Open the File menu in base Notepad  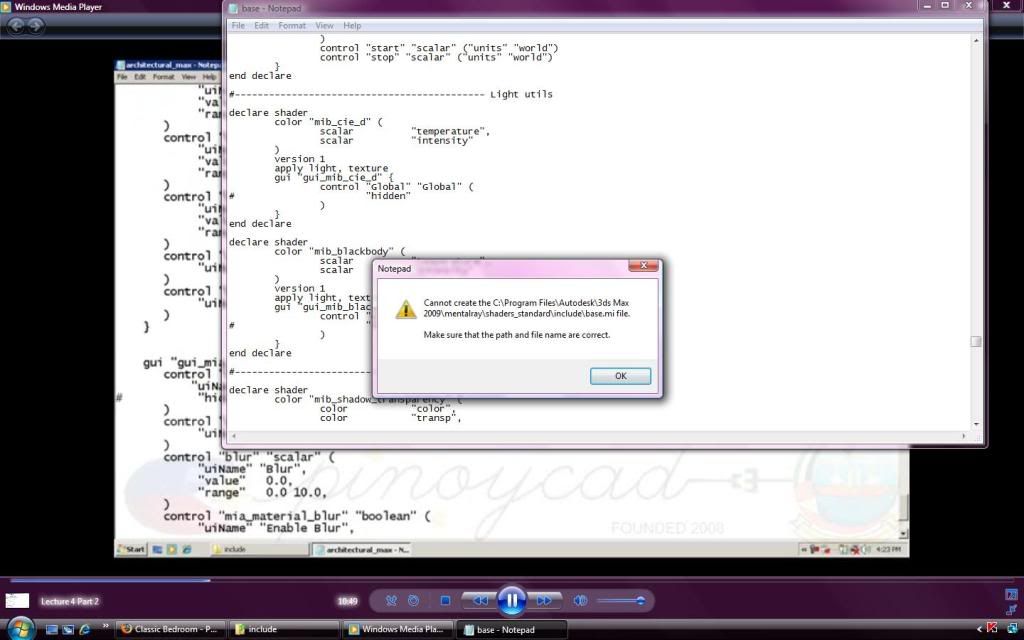238,25
